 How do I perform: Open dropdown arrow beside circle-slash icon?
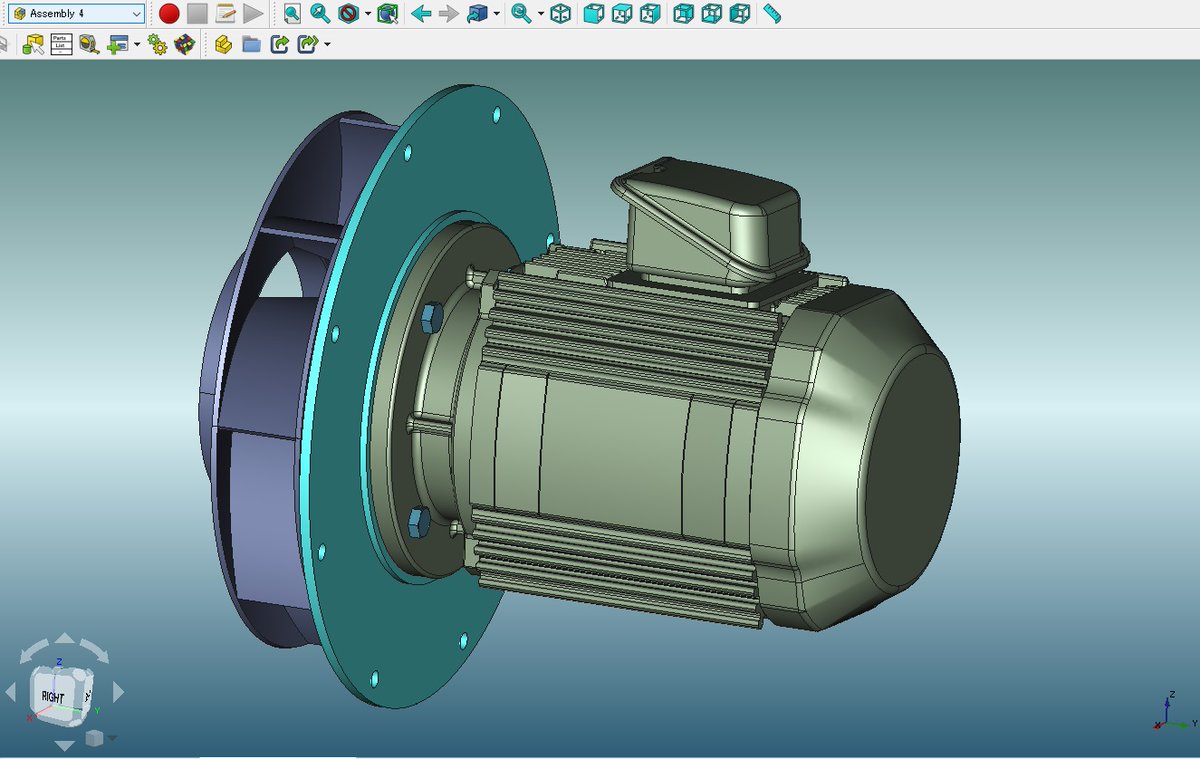click(x=368, y=15)
